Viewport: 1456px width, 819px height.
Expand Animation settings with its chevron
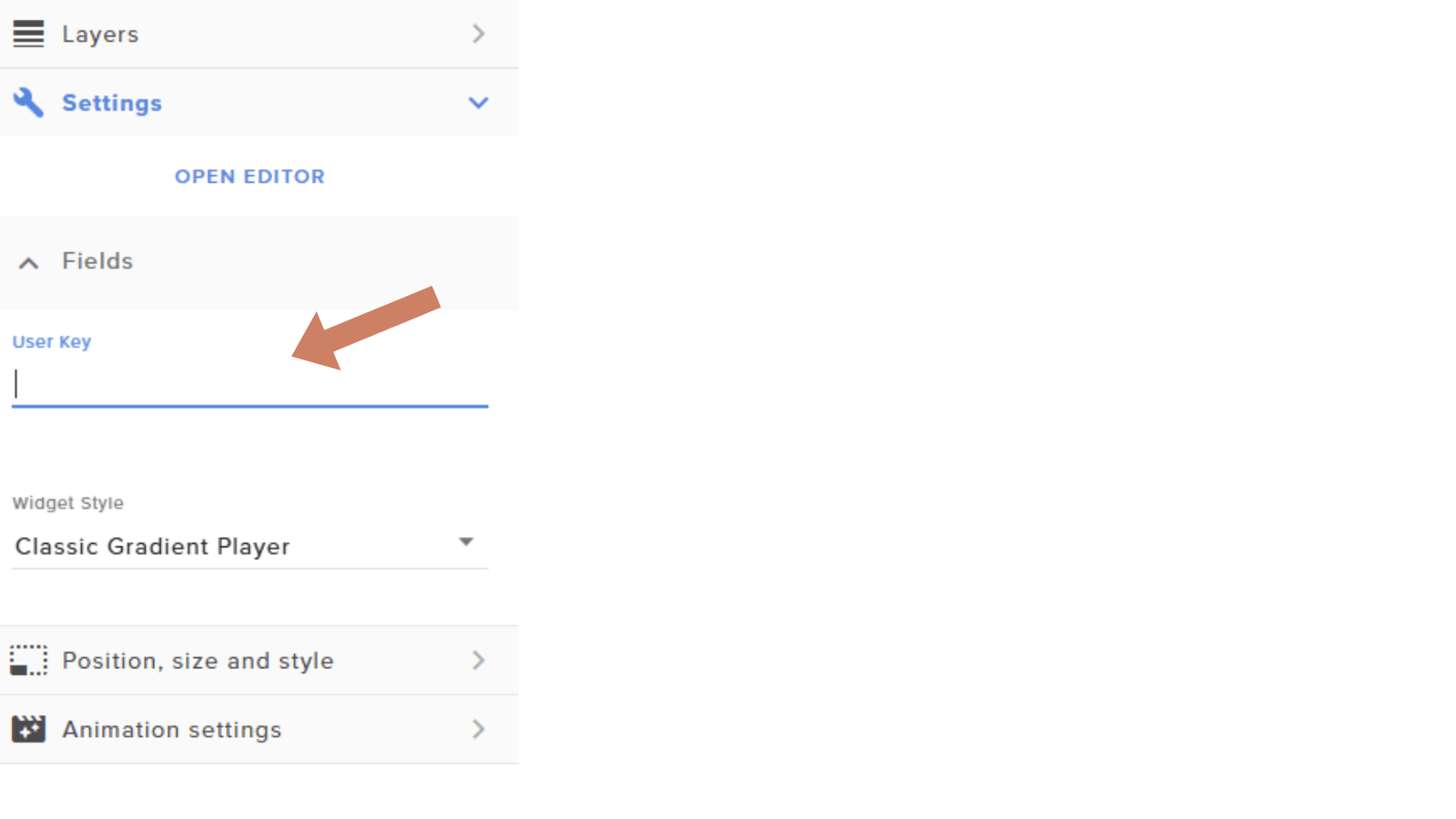(x=479, y=729)
